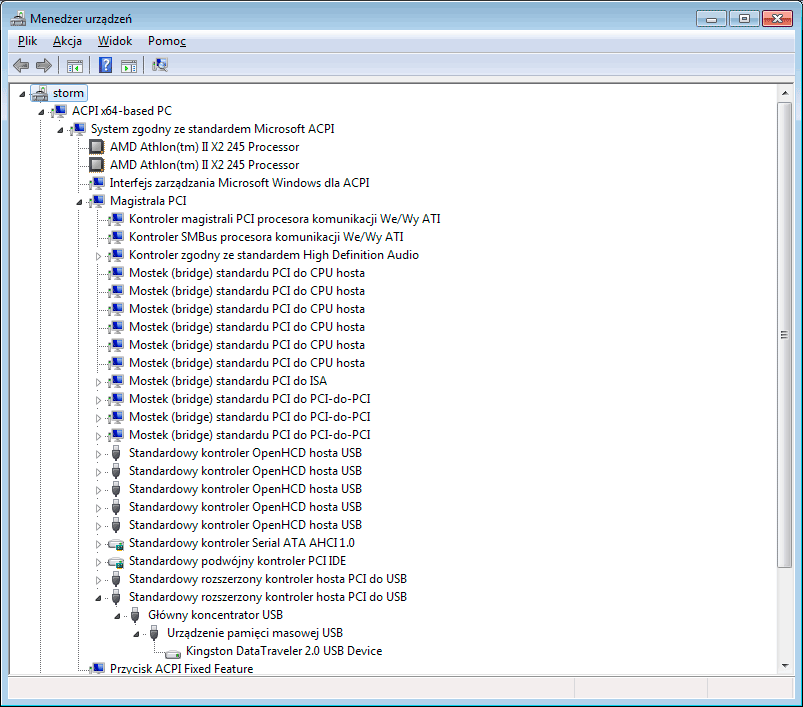Click the Magistrala PCI device icon
This screenshot has width=803, height=707.
(x=97, y=201)
